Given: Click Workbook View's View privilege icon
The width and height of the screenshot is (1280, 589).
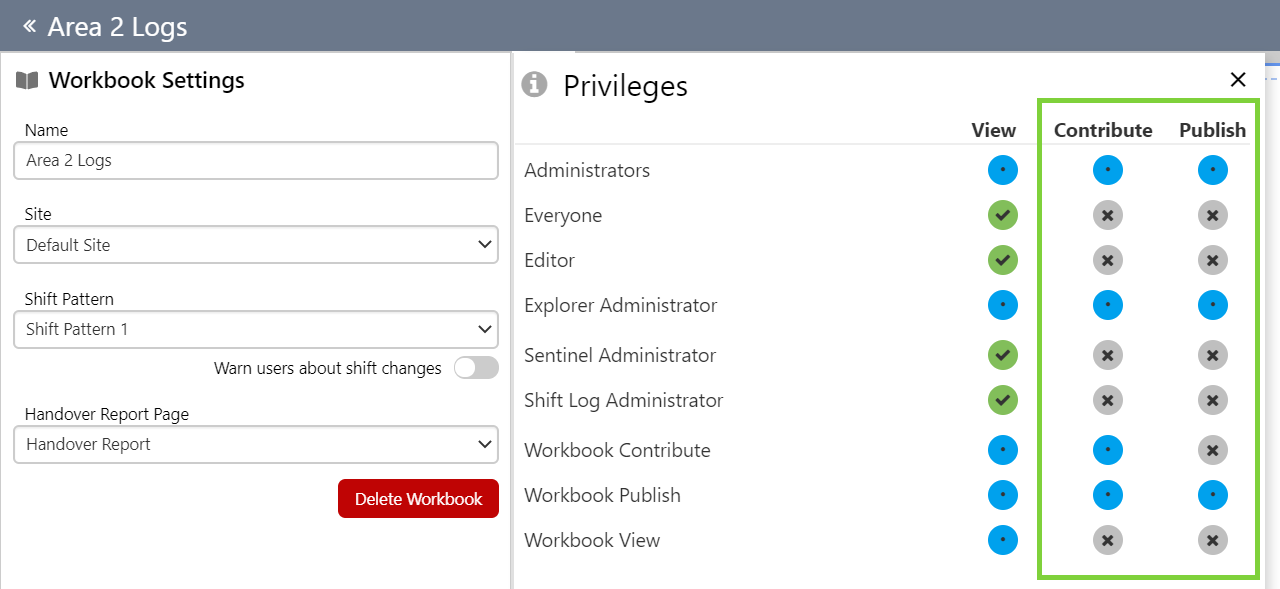Looking at the screenshot, I should coord(1002,540).
